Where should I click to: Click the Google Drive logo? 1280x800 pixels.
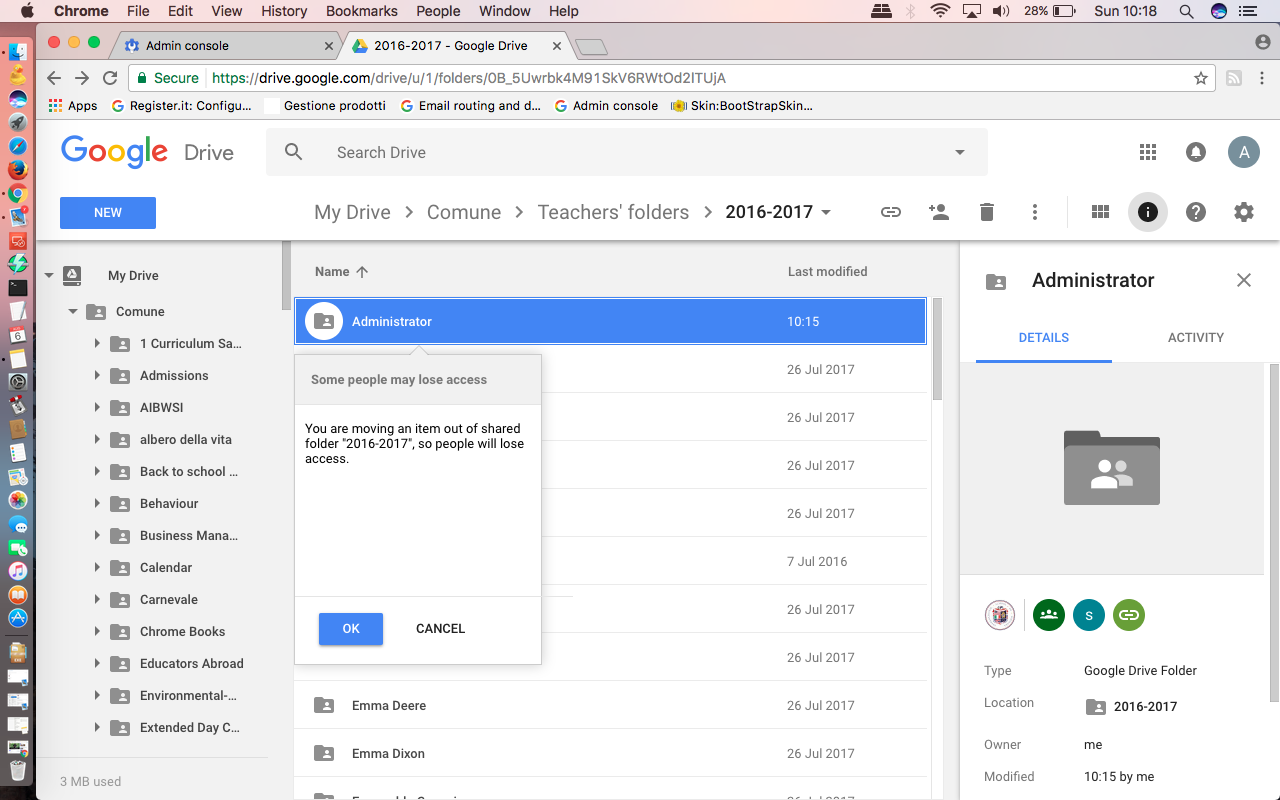point(147,152)
